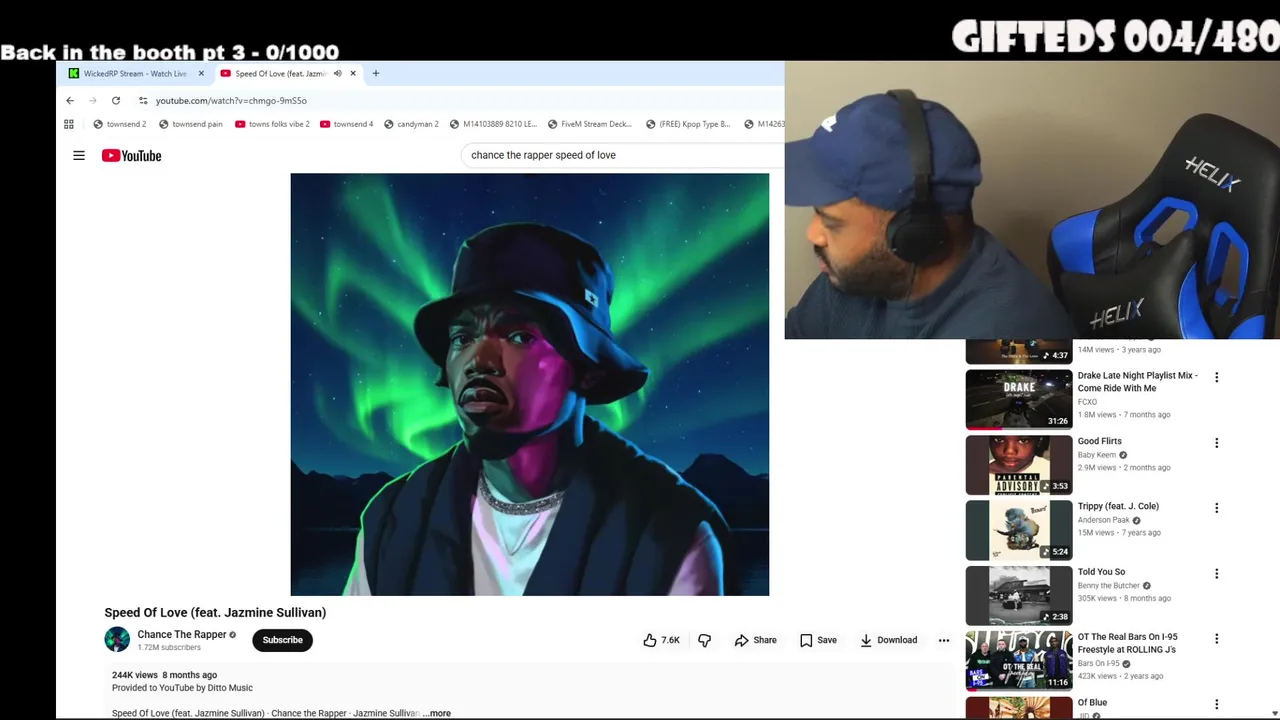Select the Speed Of Love tab
Image resolution: width=1280 pixels, height=720 pixels.
click(288, 73)
